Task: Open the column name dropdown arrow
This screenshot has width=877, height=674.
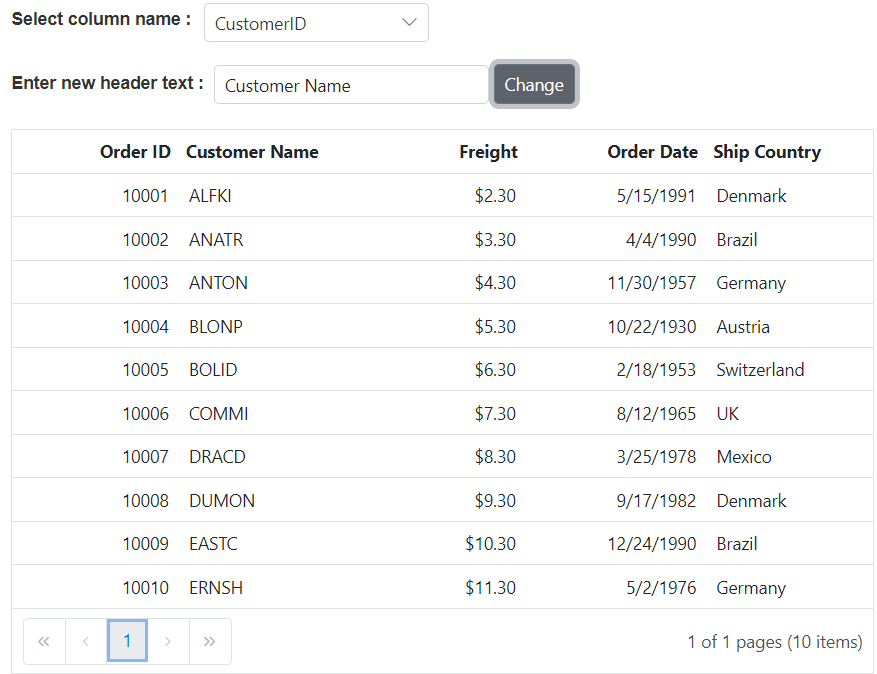Action: tap(409, 22)
